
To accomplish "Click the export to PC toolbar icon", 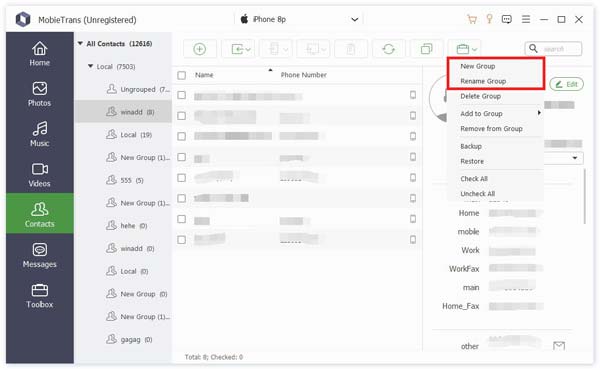I will [x=314, y=49].
